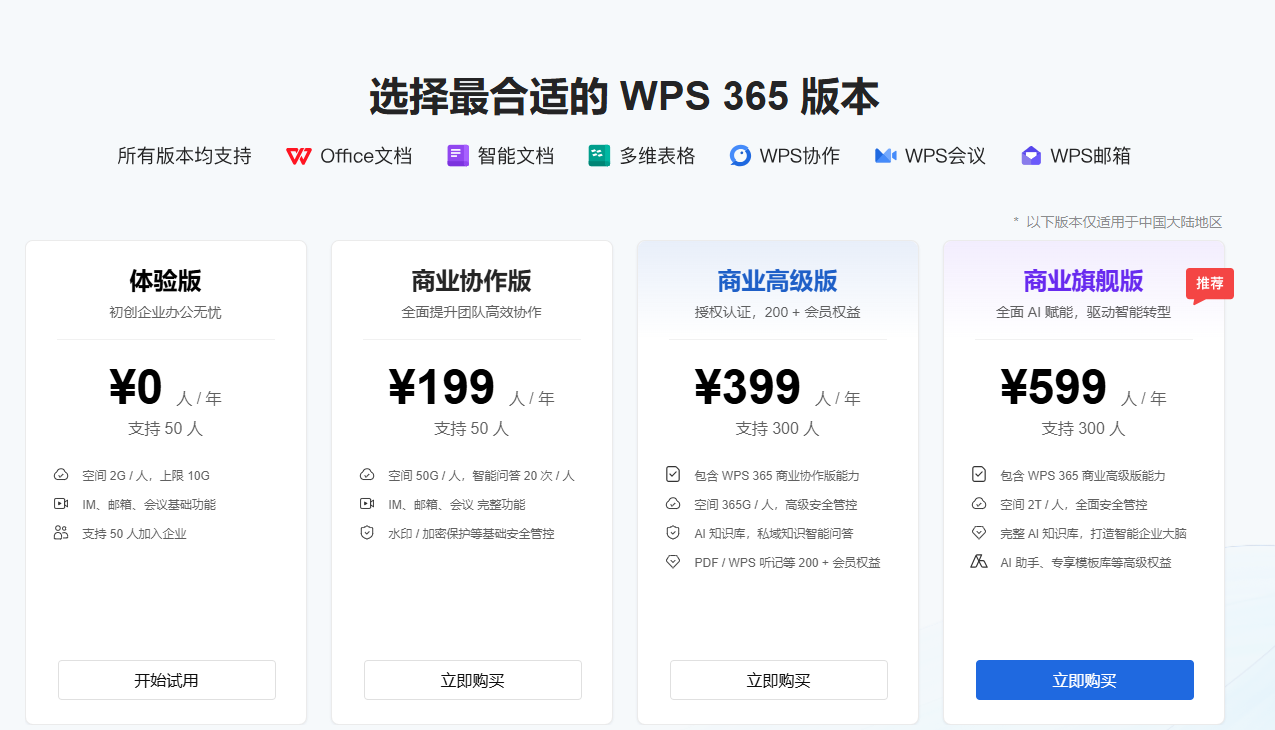
Task: Click the red 推荐 badge
Action: coord(1210,285)
